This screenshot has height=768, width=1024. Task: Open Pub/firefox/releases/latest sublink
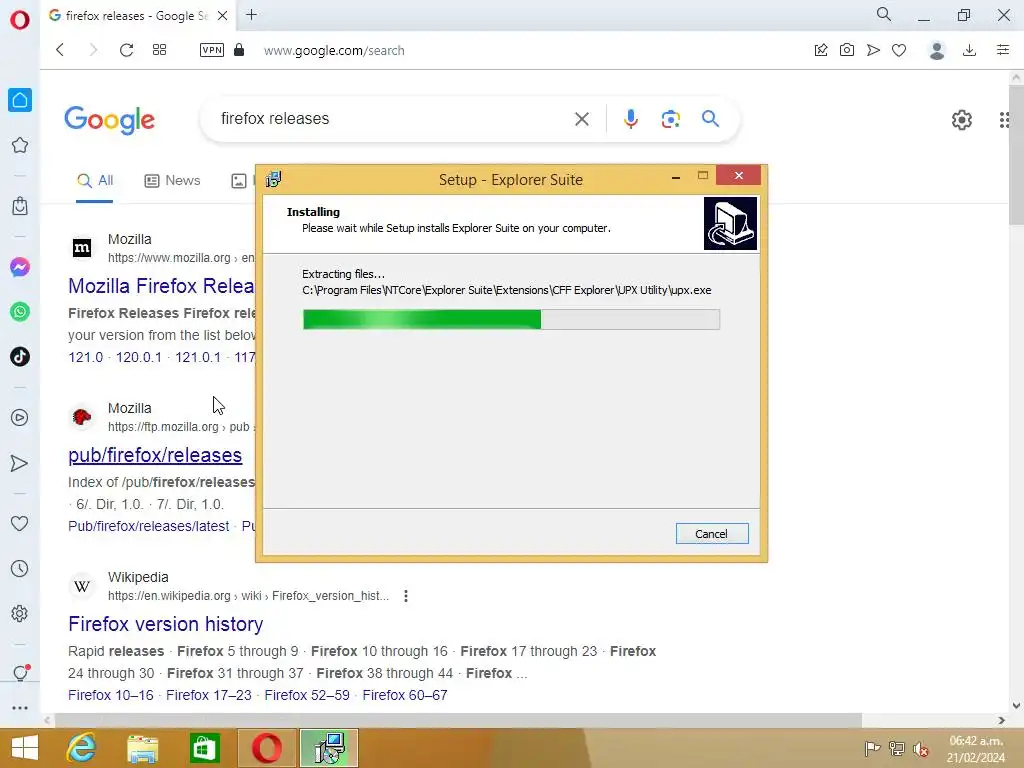148,526
